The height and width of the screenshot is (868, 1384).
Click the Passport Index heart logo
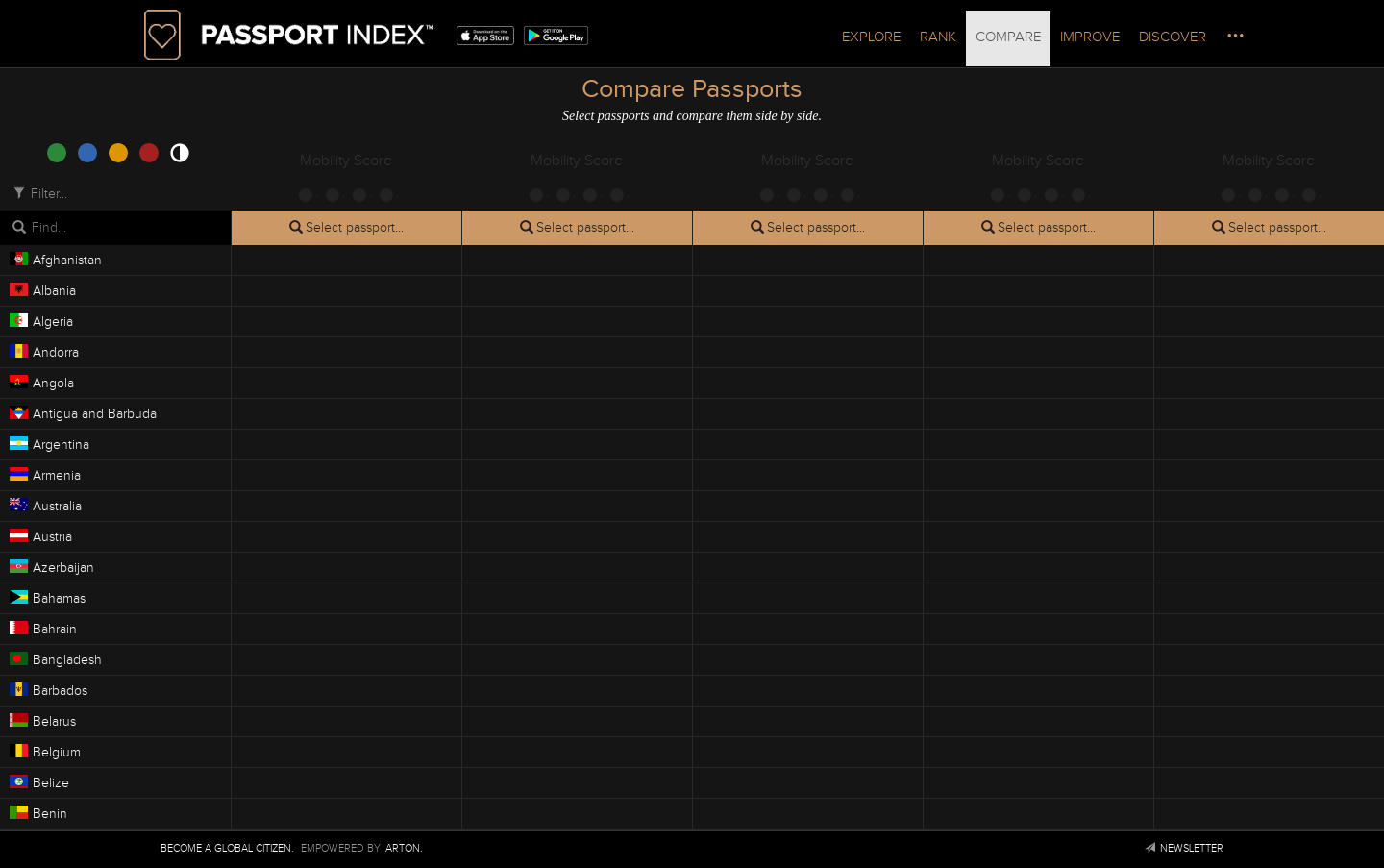(x=162, y=35)
